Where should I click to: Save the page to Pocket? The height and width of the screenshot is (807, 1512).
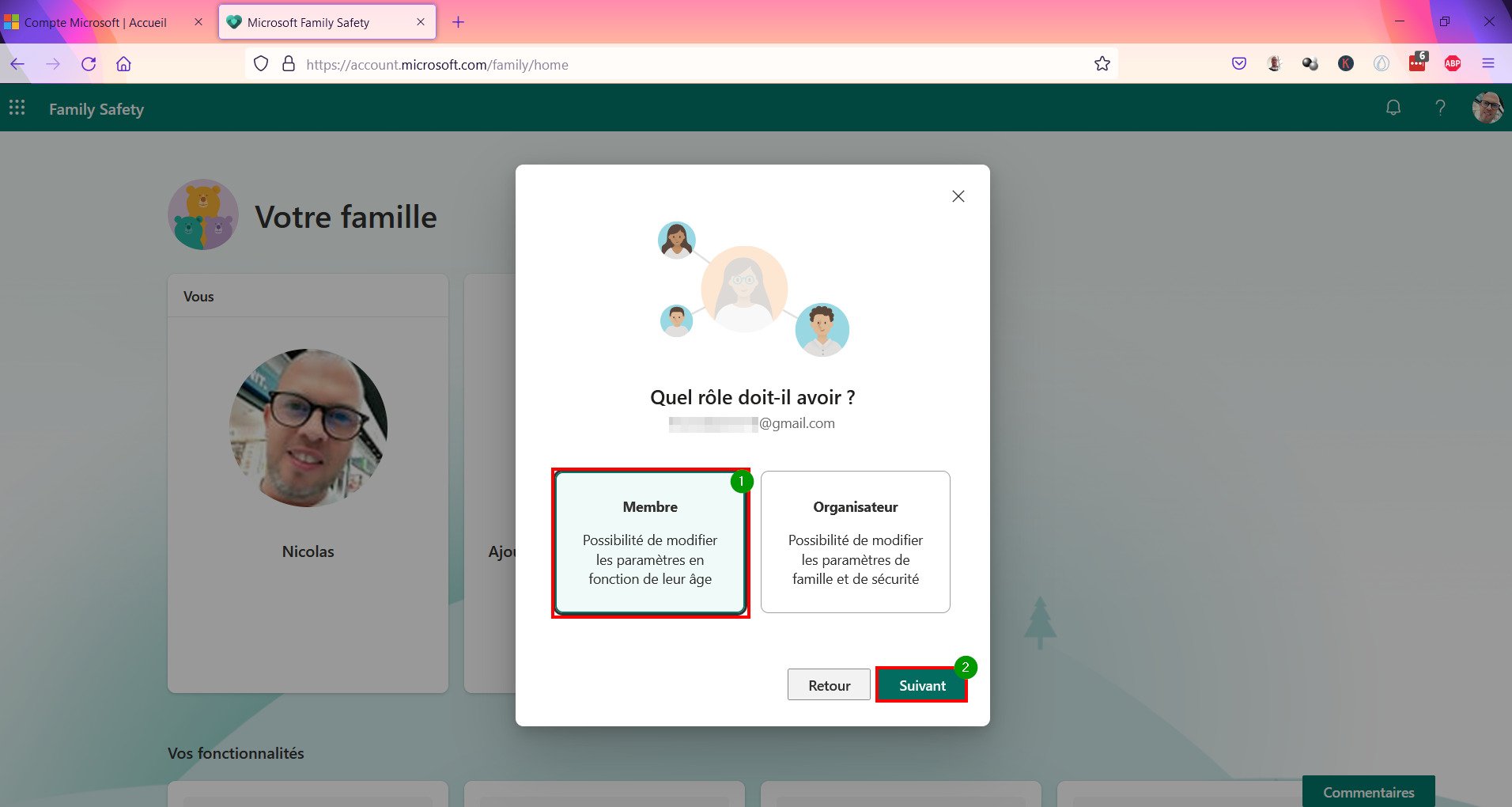(x=1239, y=64)
